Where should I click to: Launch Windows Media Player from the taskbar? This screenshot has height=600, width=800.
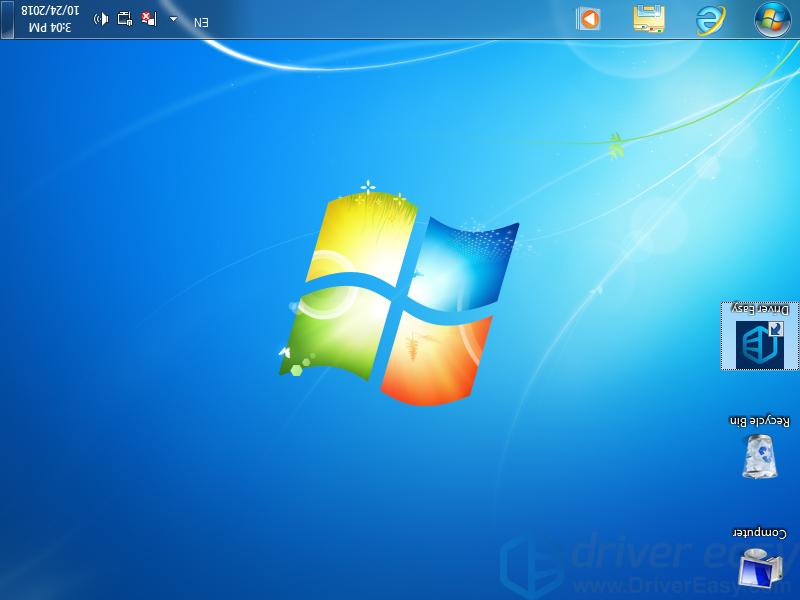pos(588,17)
